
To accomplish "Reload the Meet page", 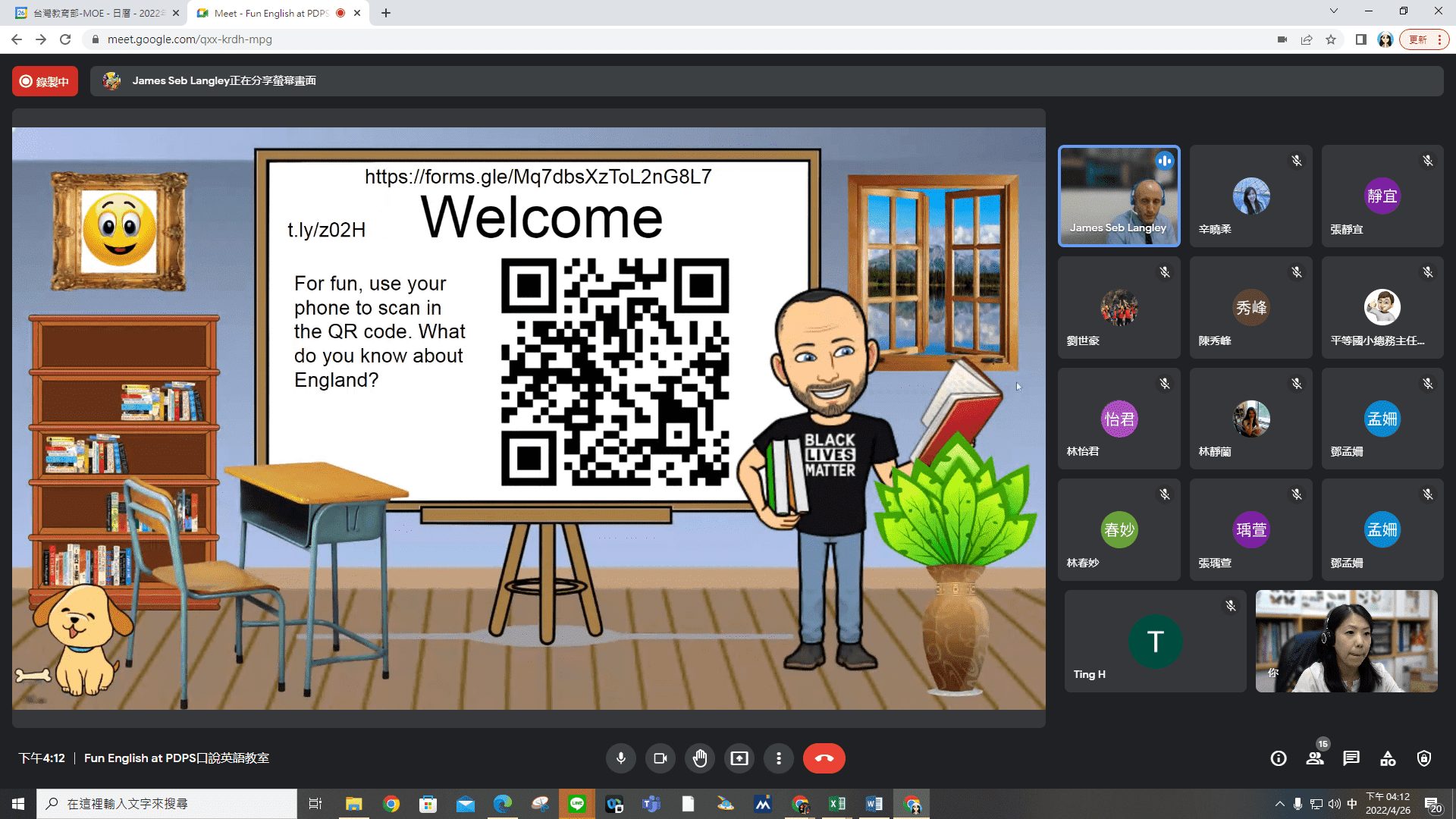I will tap(65, 39).
